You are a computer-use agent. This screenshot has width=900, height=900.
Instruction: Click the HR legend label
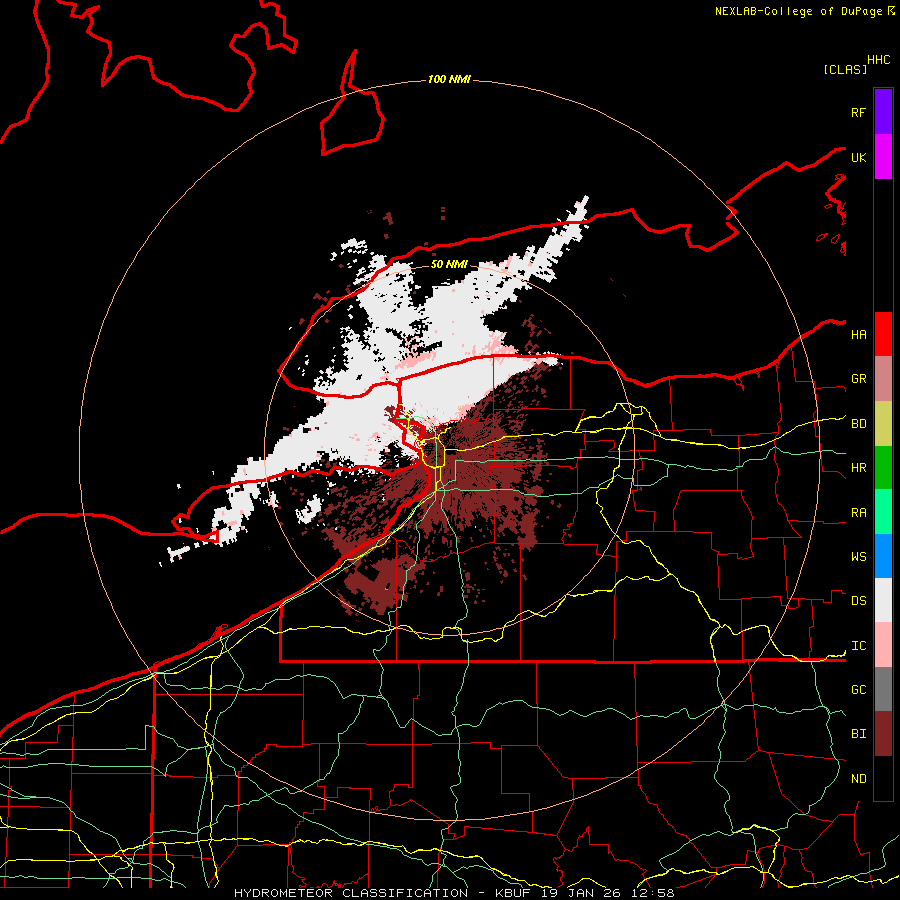click(x=858, y=468)
